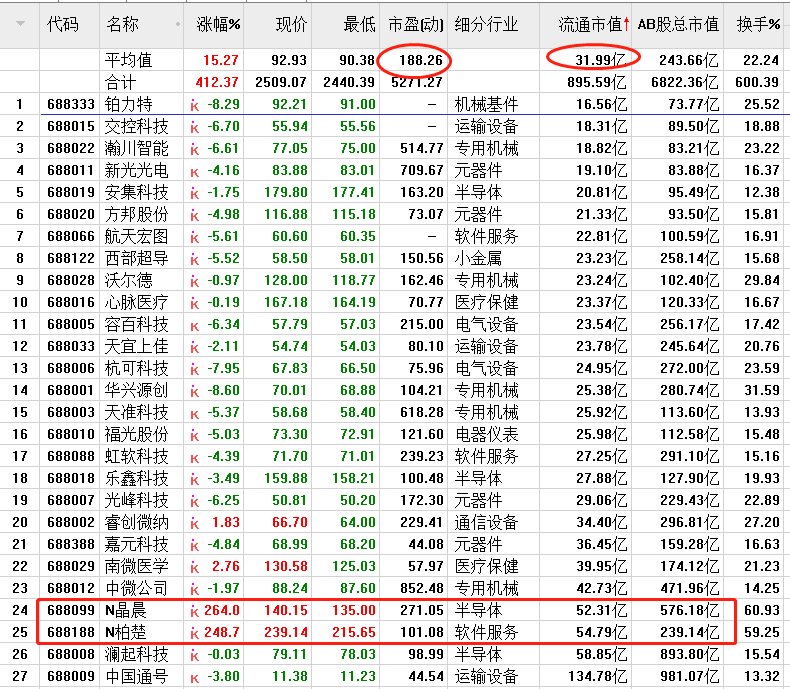Screen dimensions: 790x689
Task: Click the K icon in 睿创微纳 row
Action: 194,524
